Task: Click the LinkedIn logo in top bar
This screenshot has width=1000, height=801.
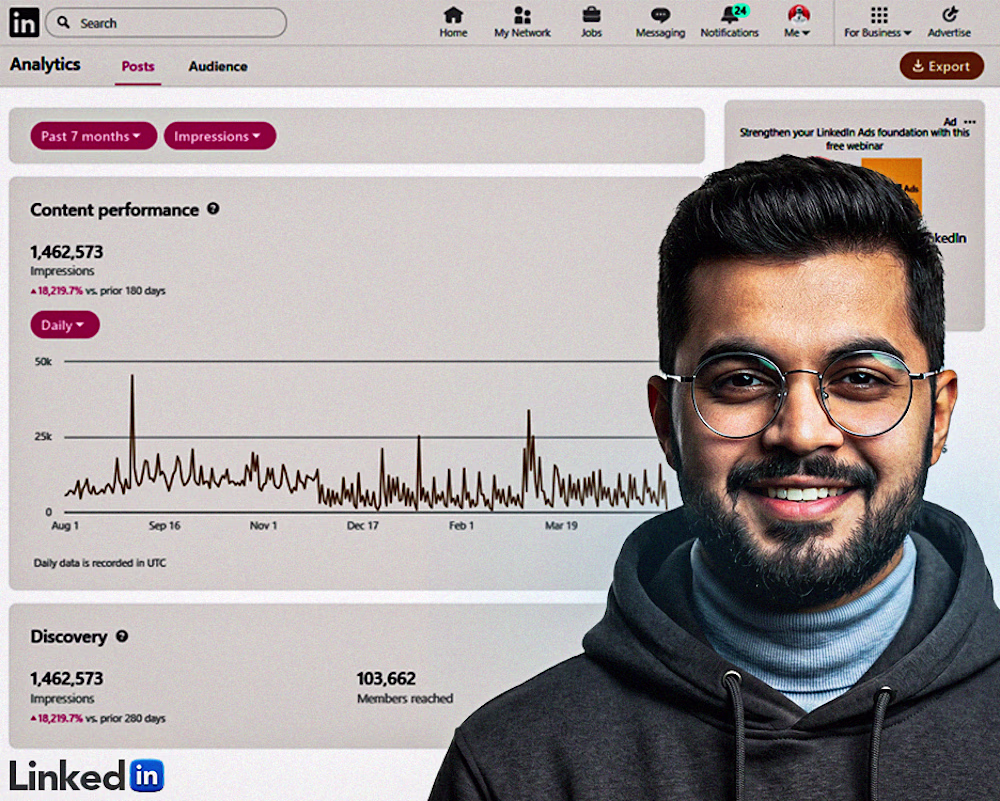Action: 24,22
